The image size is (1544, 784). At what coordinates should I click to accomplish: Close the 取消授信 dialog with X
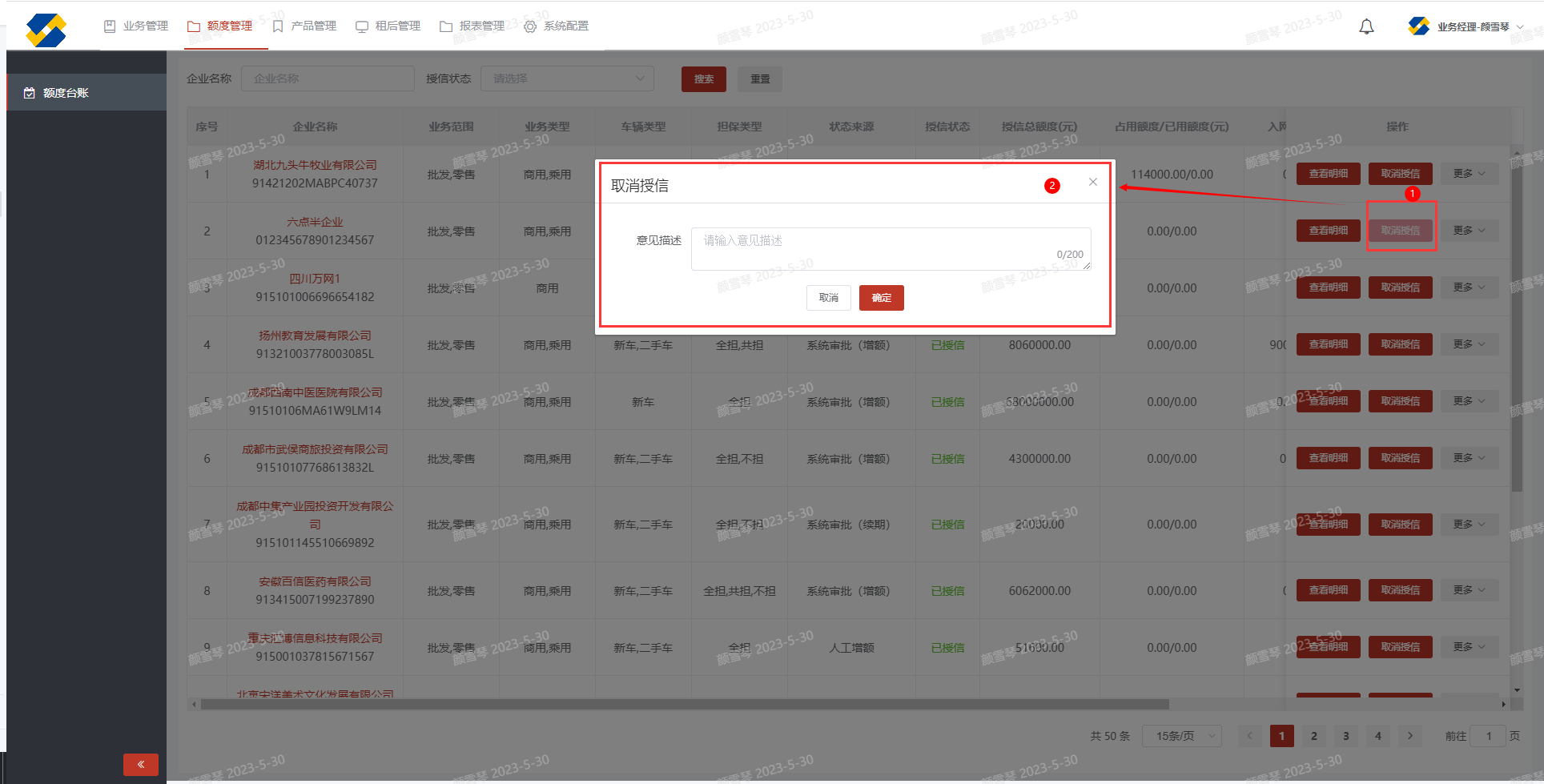[x=1092, y=182]
